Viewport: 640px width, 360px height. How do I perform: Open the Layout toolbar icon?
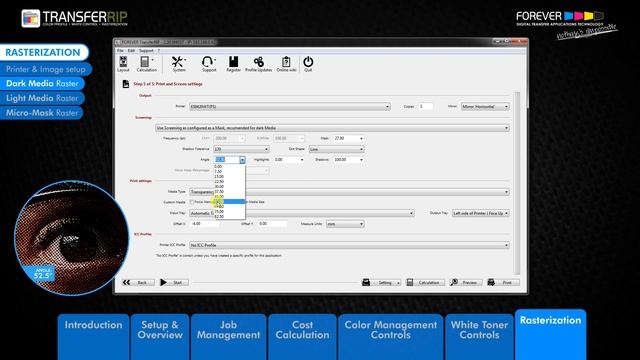coord(123,64)
